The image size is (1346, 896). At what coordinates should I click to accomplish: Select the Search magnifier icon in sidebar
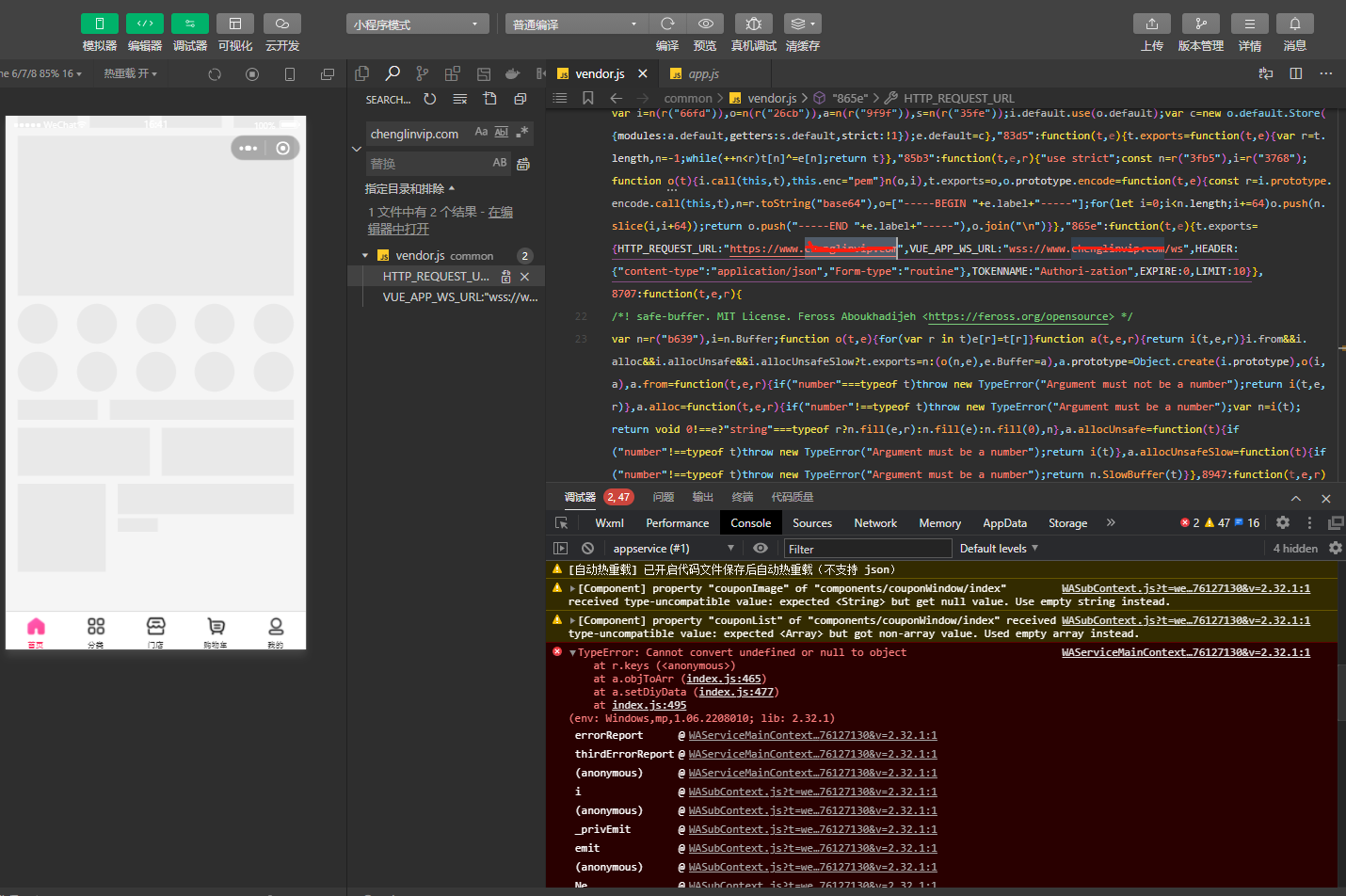393,73
